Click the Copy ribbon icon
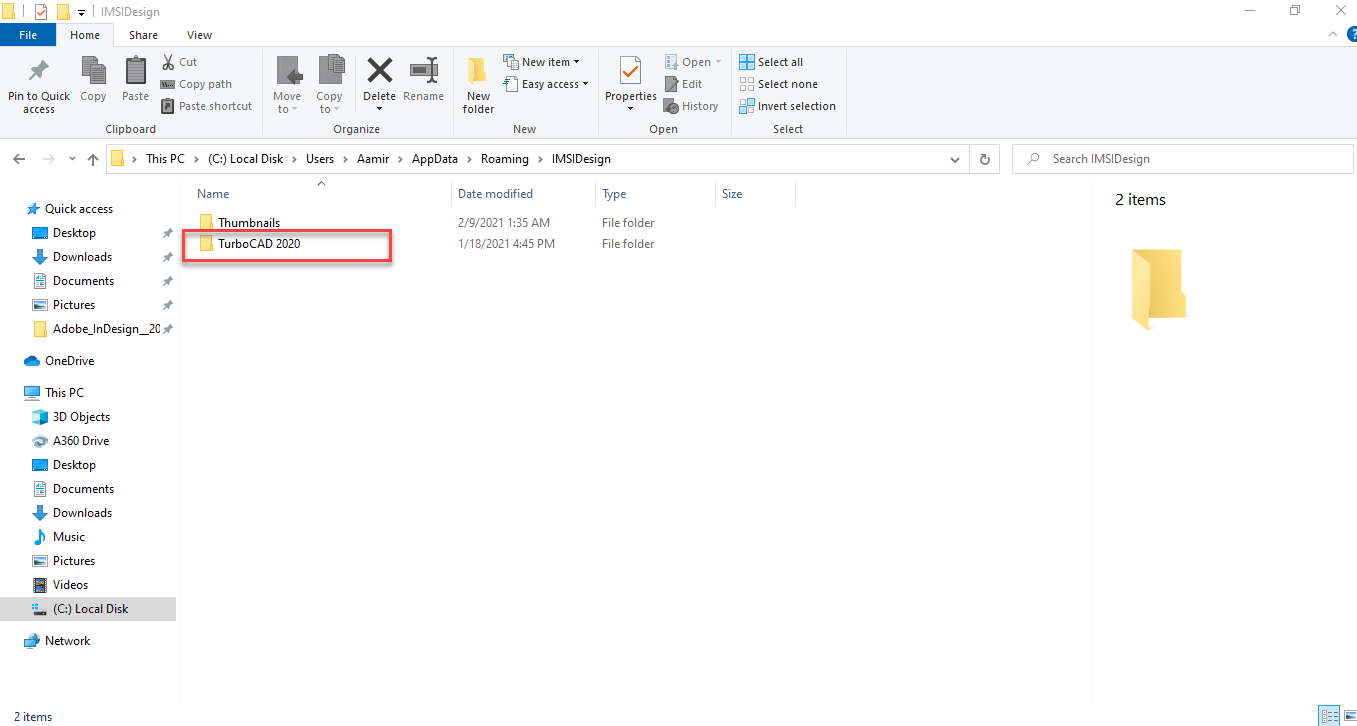The width and height of the screenshot is (1357, 726). [x=93, y=71]
